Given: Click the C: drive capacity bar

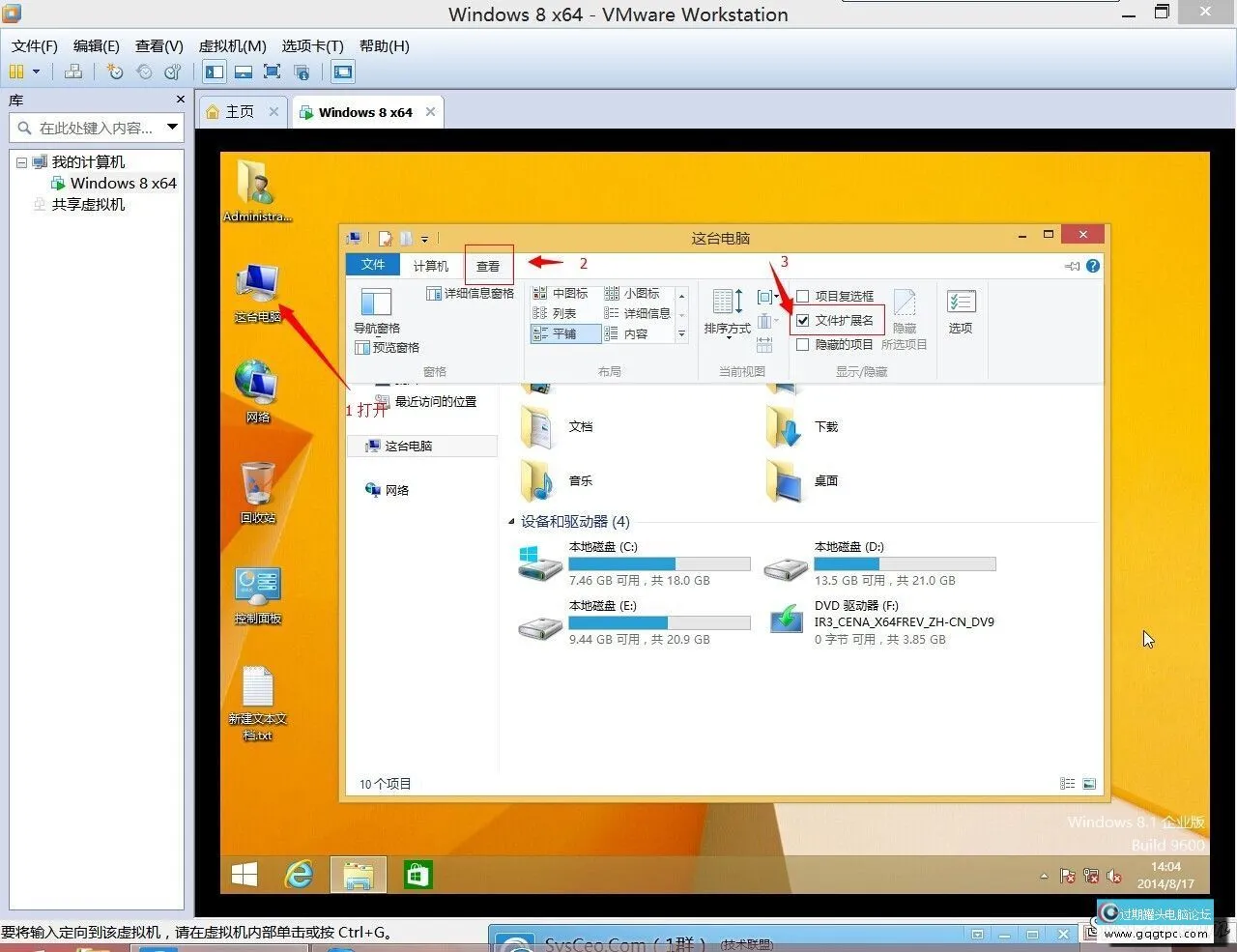Looking at the screenshot, I should pos(659,563).
